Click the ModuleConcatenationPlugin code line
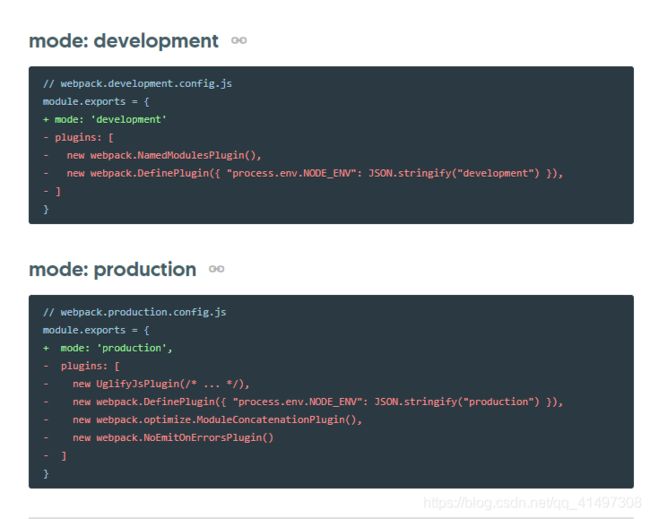650x519 pixels. click(202, 420)
